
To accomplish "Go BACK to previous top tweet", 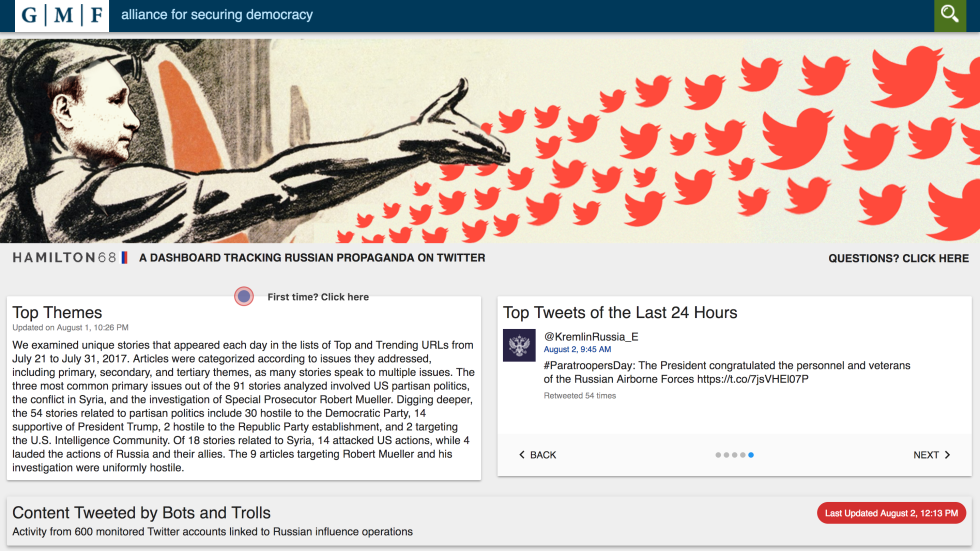I will (x=537, y=455).
